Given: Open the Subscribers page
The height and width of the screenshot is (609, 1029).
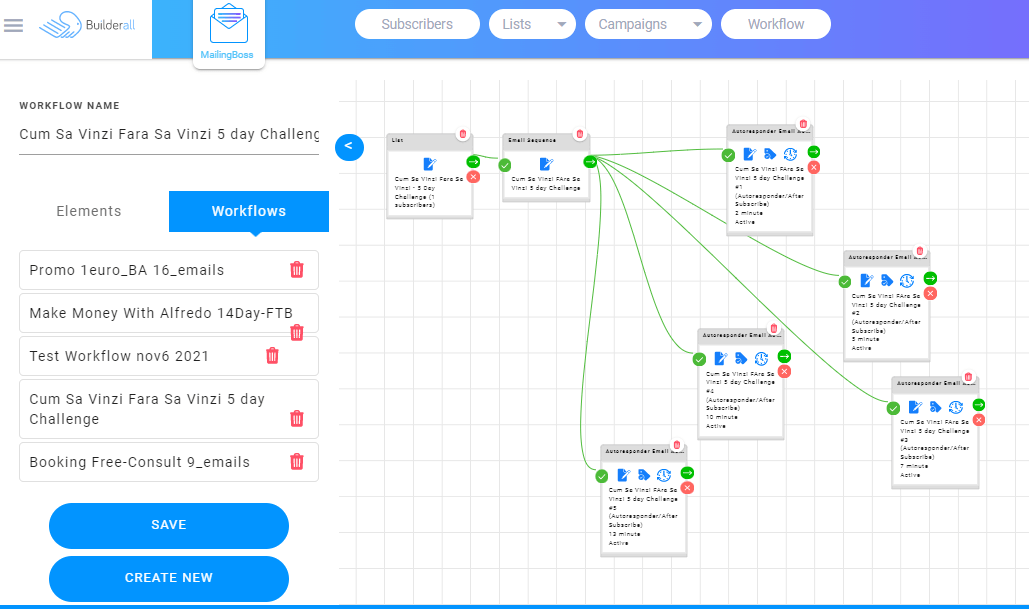Looking at the screenshot, I should [x=417, y=24].
